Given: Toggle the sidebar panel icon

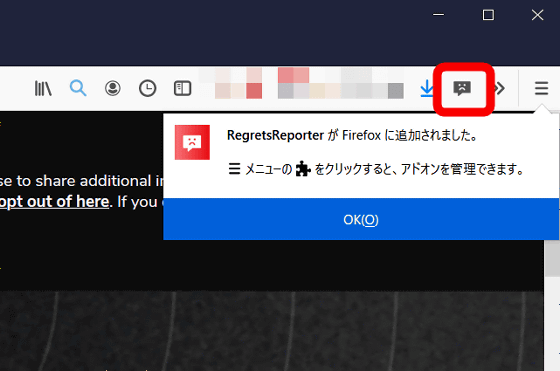Looking at the screenshot, I should pyautogui.click(x=182, y=88).
